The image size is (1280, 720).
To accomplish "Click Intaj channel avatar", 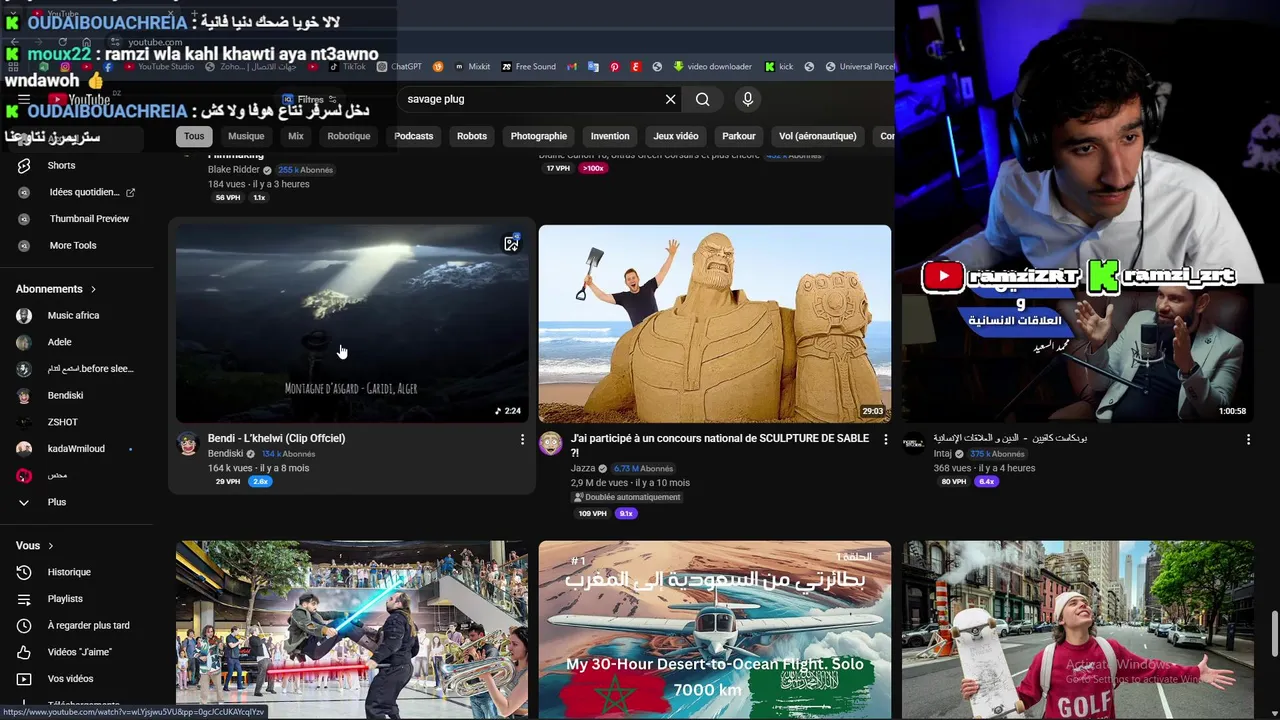I will (x=914, y=444).
